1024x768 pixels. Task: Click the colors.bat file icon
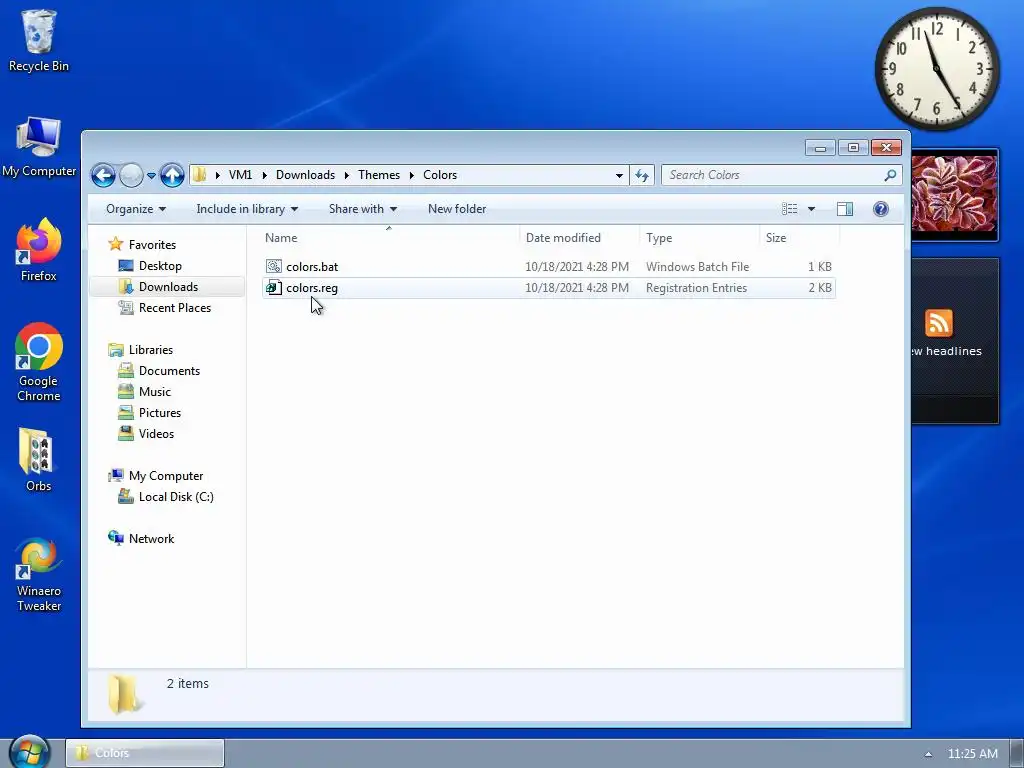point(274,266)
